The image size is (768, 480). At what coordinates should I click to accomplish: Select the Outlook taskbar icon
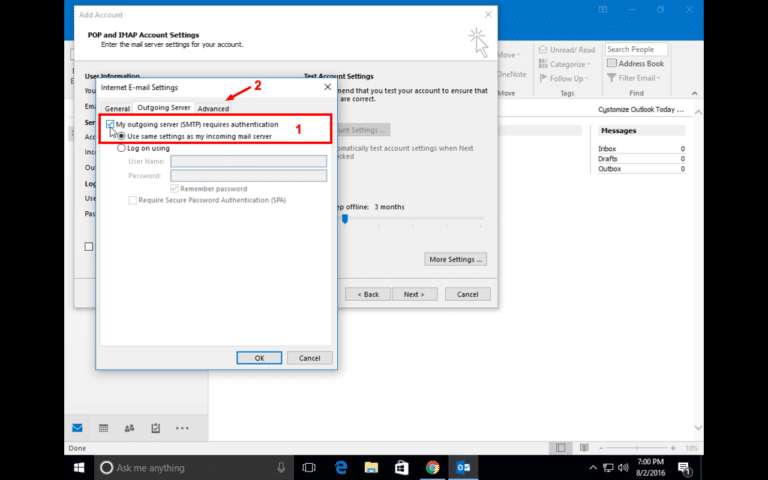point(463,468)
